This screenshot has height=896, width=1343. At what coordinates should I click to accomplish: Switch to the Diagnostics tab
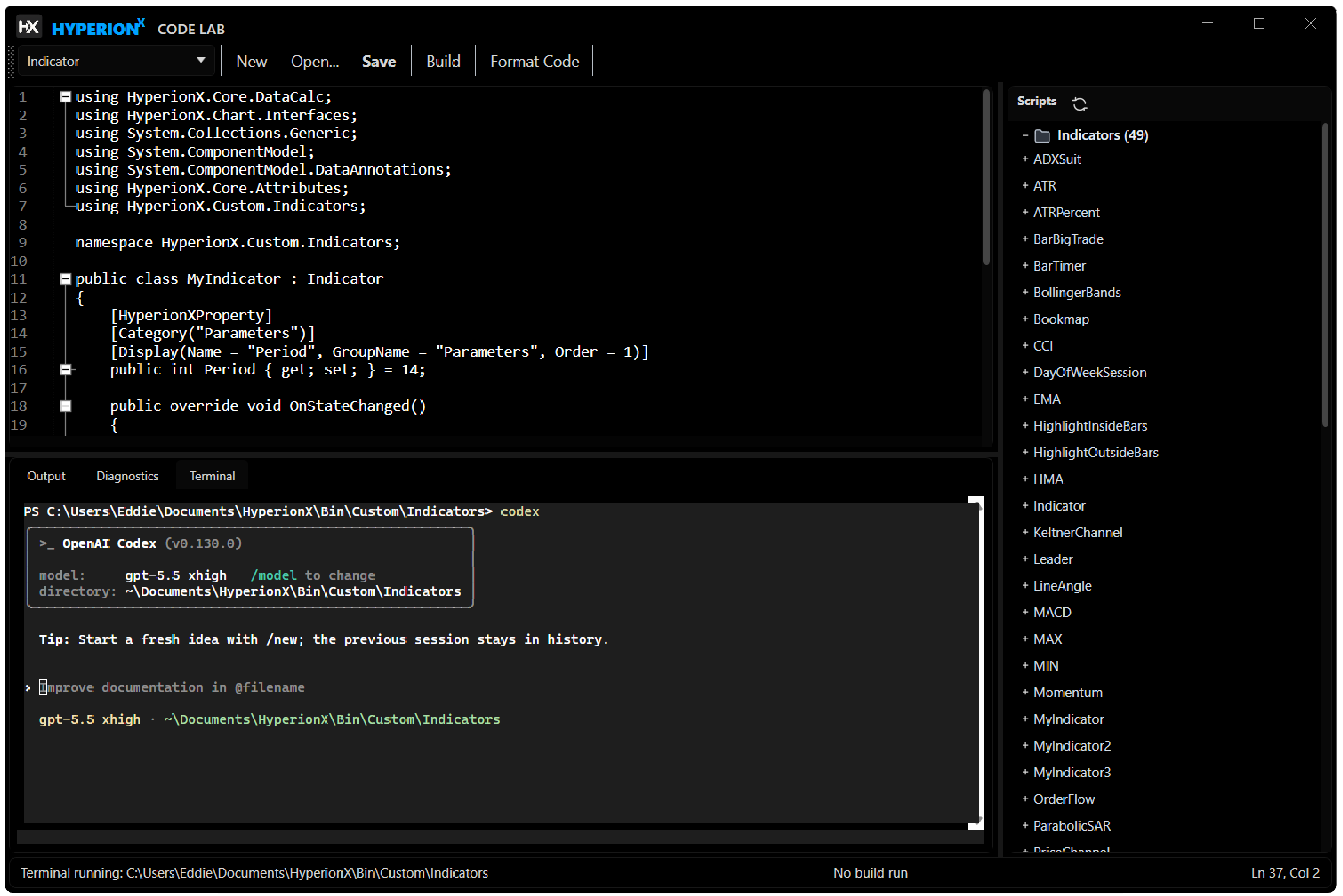(127, 476)
